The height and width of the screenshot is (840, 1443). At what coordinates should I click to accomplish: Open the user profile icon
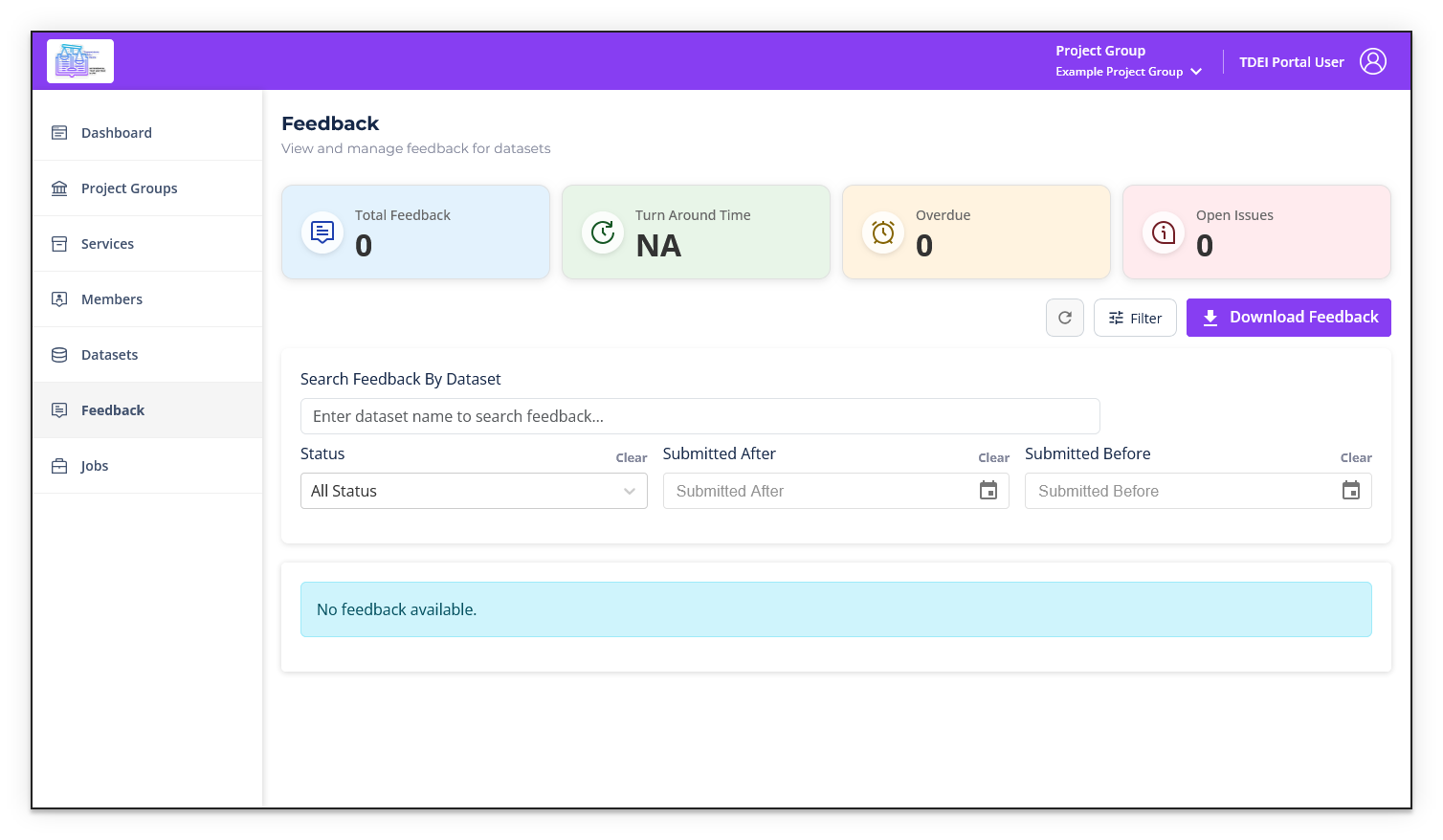point(1373,60)
